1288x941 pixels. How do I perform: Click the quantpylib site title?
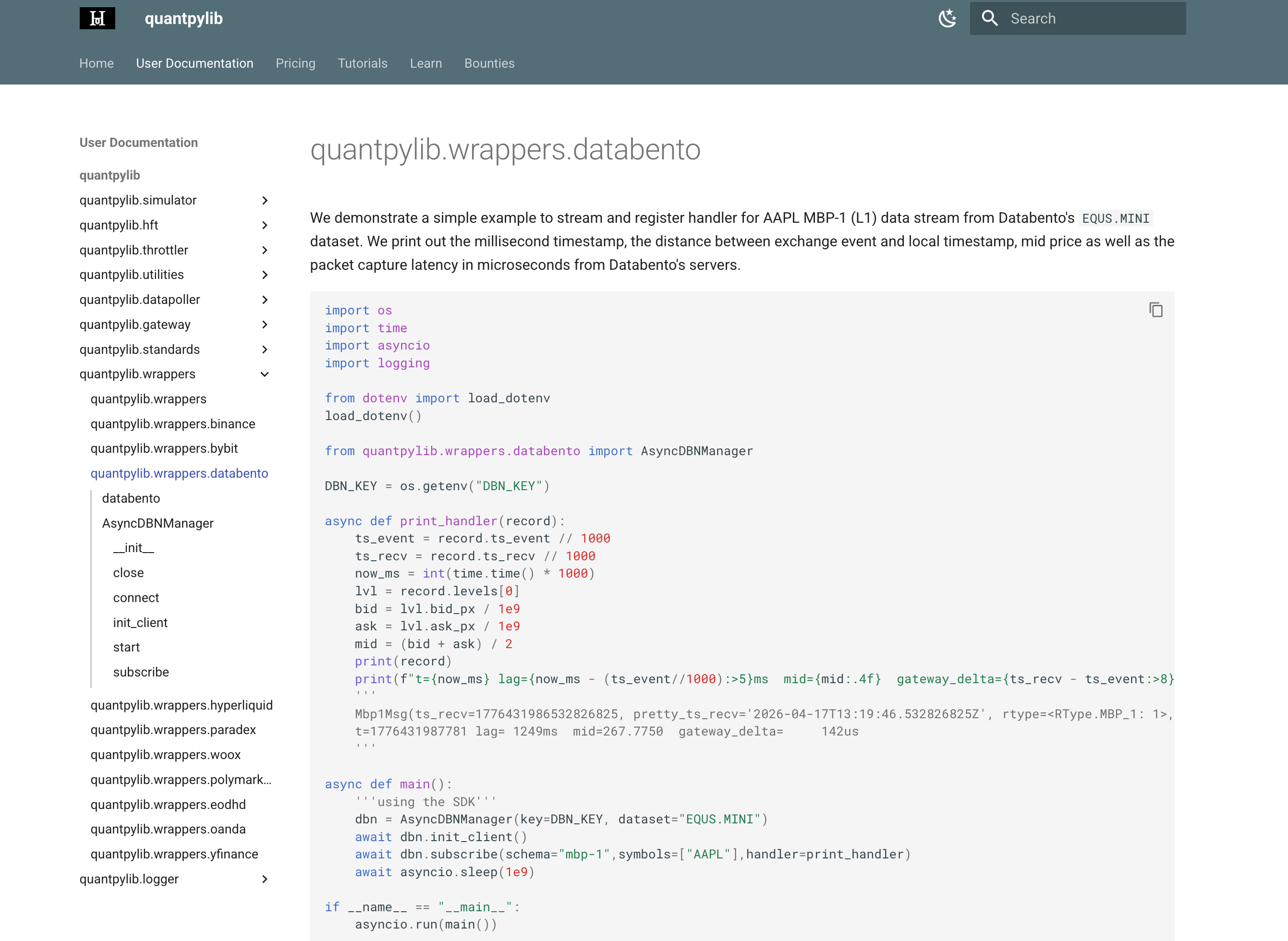[183, 18]
